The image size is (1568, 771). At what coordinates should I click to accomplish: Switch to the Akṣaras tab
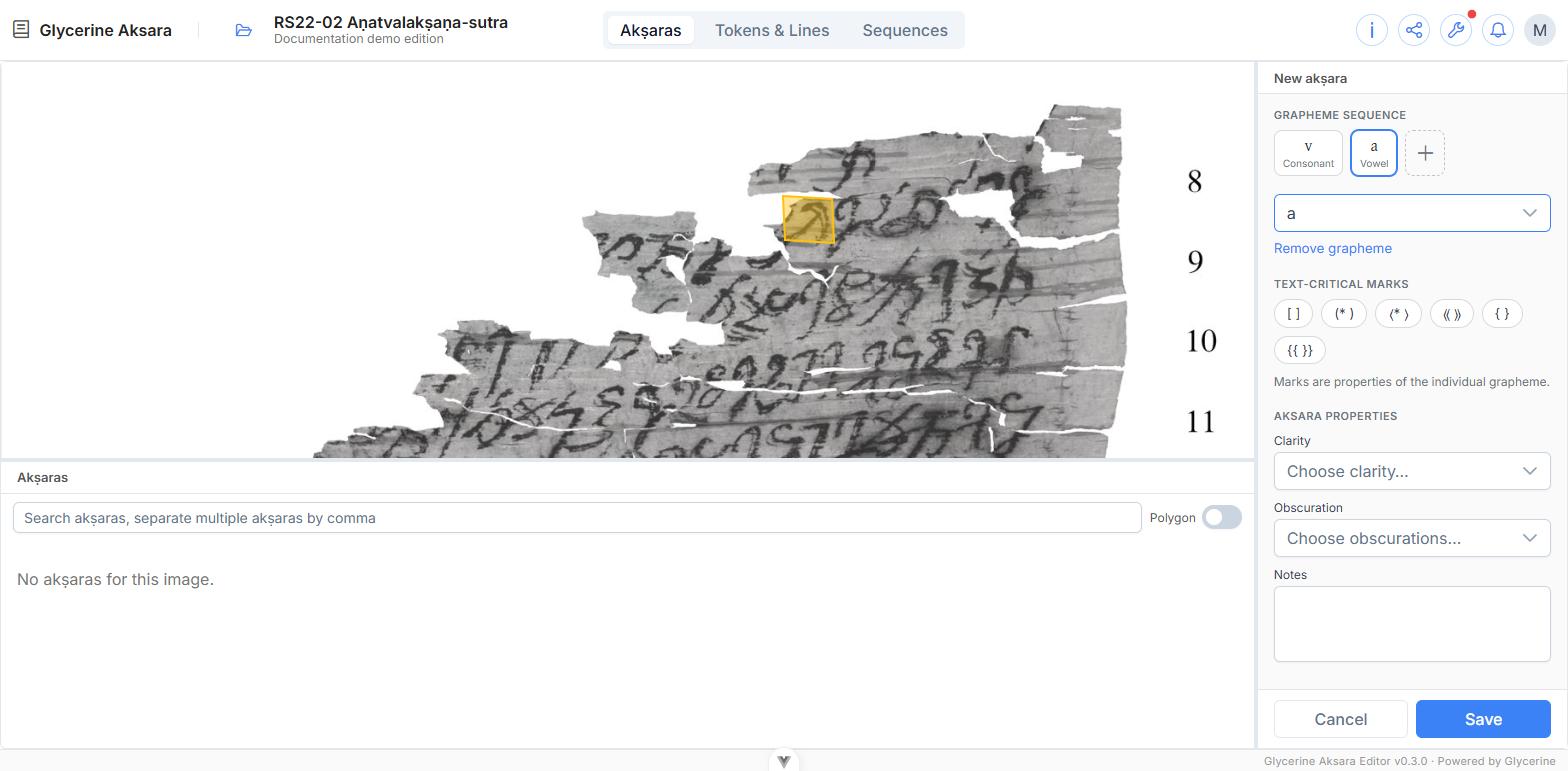pyautogui.click(x=650, y=30)
